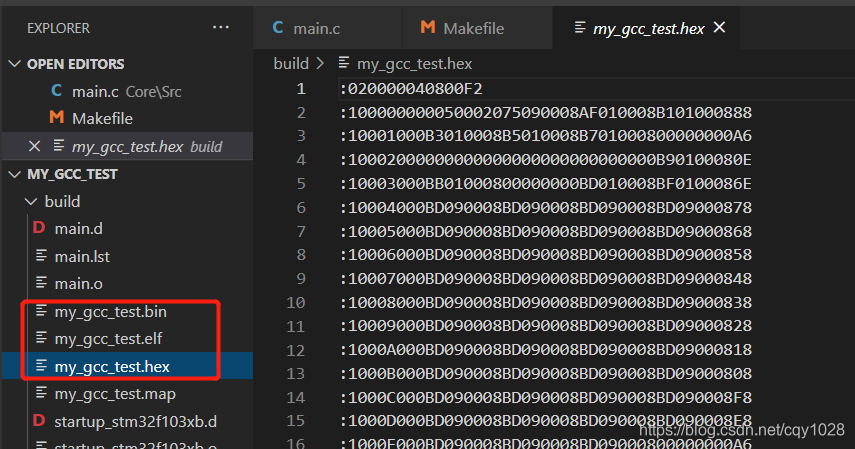Image resolution: width=855 pixels, height=449 pixels.
Task: Click hex record starting :10009000
Action: pos(545,326)
